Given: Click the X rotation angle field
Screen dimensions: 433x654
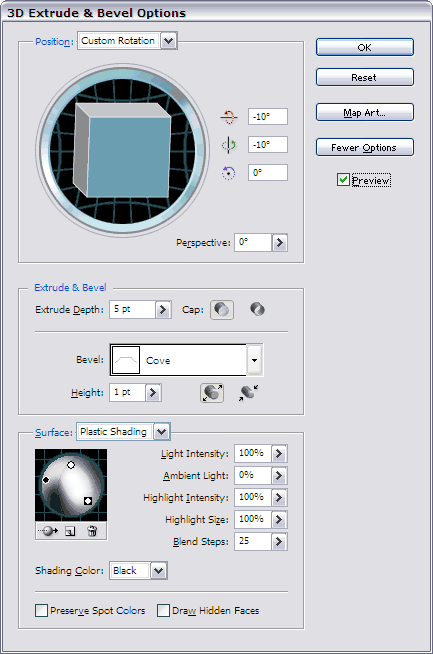Looking at the screenshot, I should coord(268,116).
